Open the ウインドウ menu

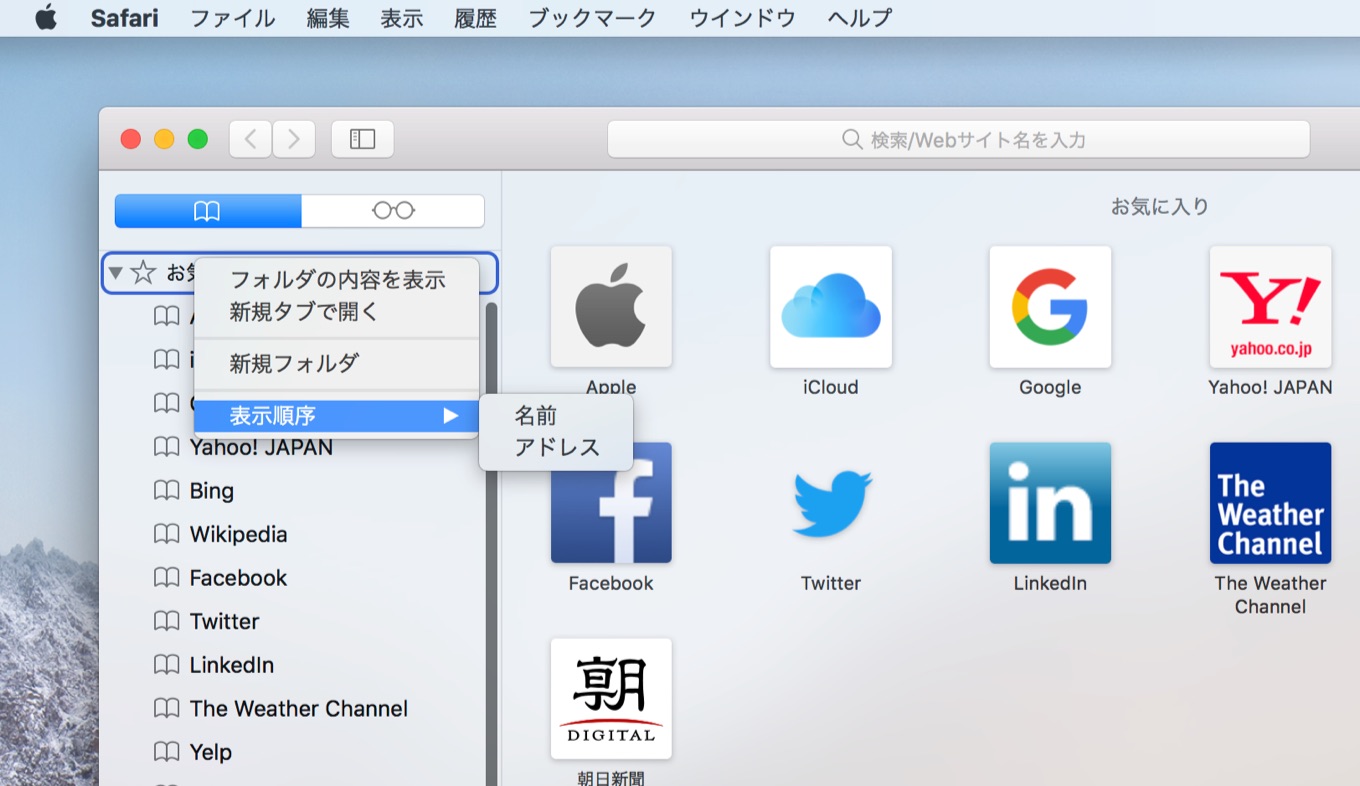click(742, 18)
